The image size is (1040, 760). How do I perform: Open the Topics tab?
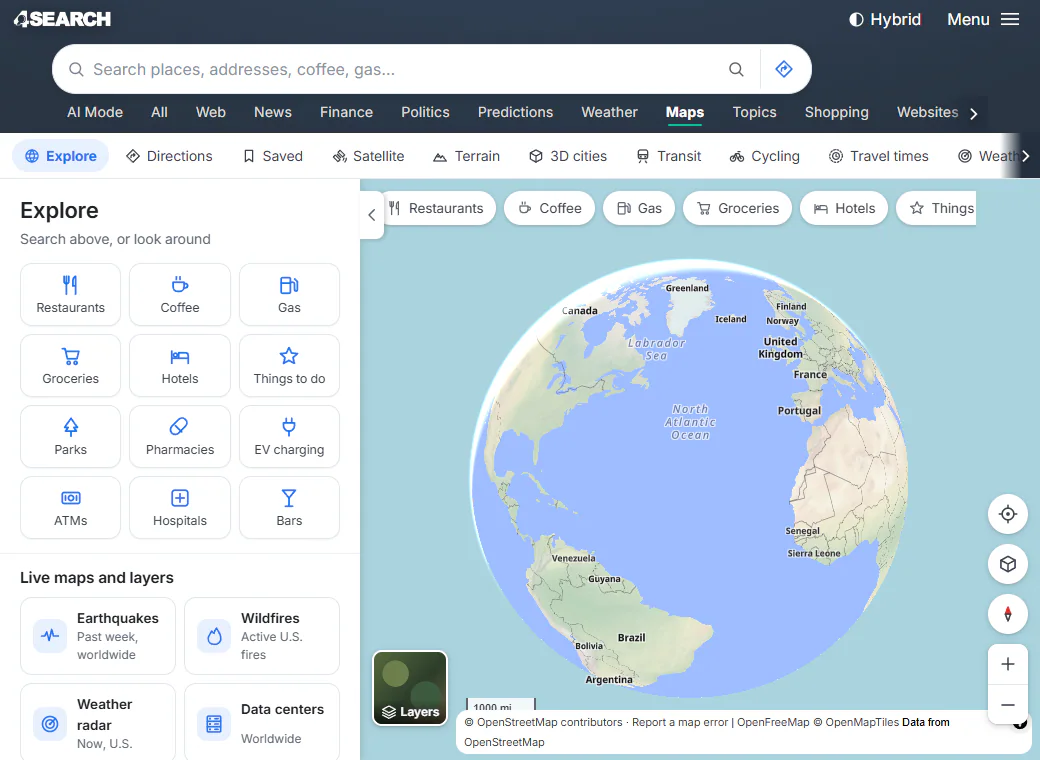tap(754, 112)
